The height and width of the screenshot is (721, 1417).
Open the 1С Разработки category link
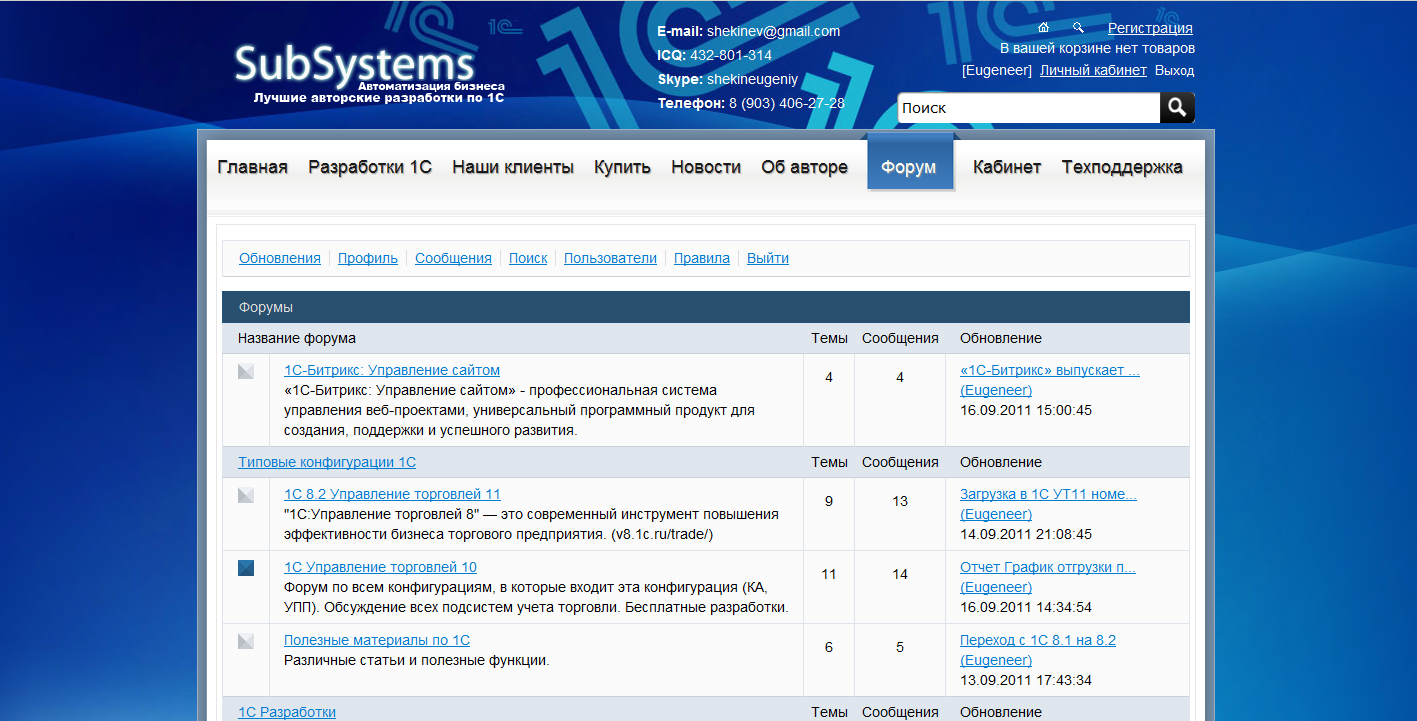click(287, 712)
